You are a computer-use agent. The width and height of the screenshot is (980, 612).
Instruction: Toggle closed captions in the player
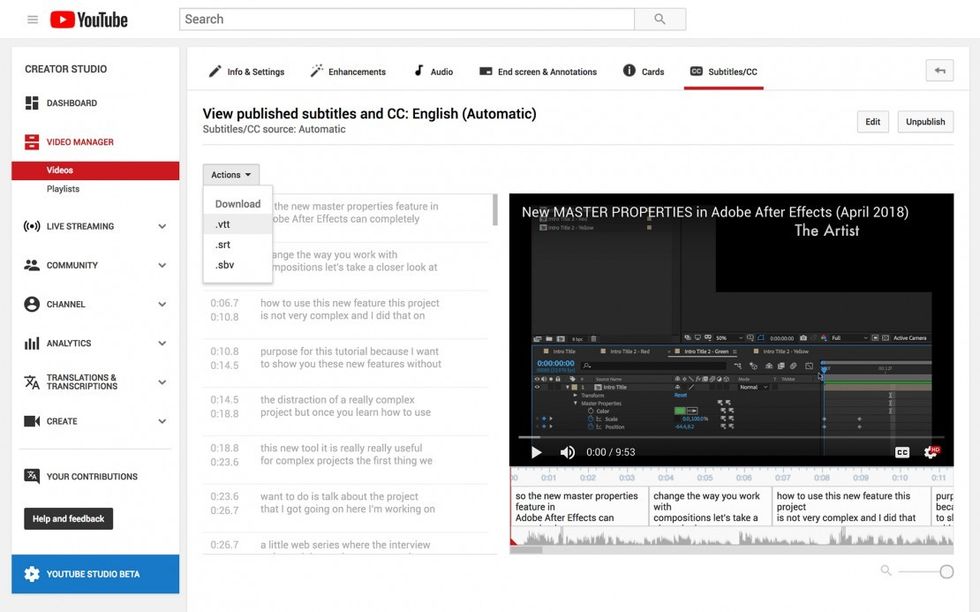click(902, 452)
